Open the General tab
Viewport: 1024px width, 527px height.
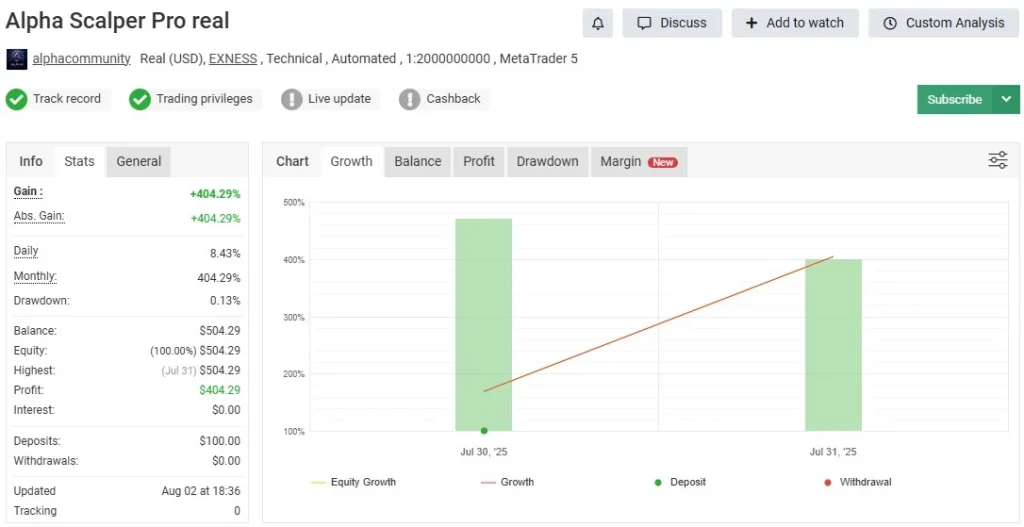[x=138, y=161]
